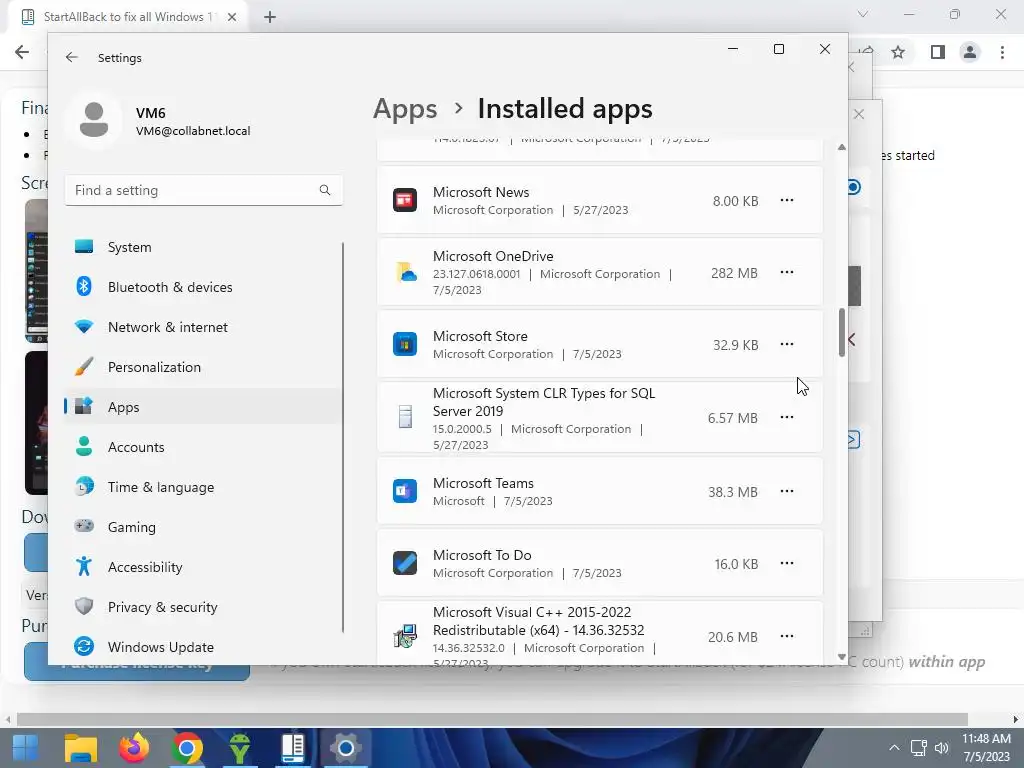Screen dimensions: 1024x768
Task: Select the Apps category in sidebar
Action: [202, 407]
